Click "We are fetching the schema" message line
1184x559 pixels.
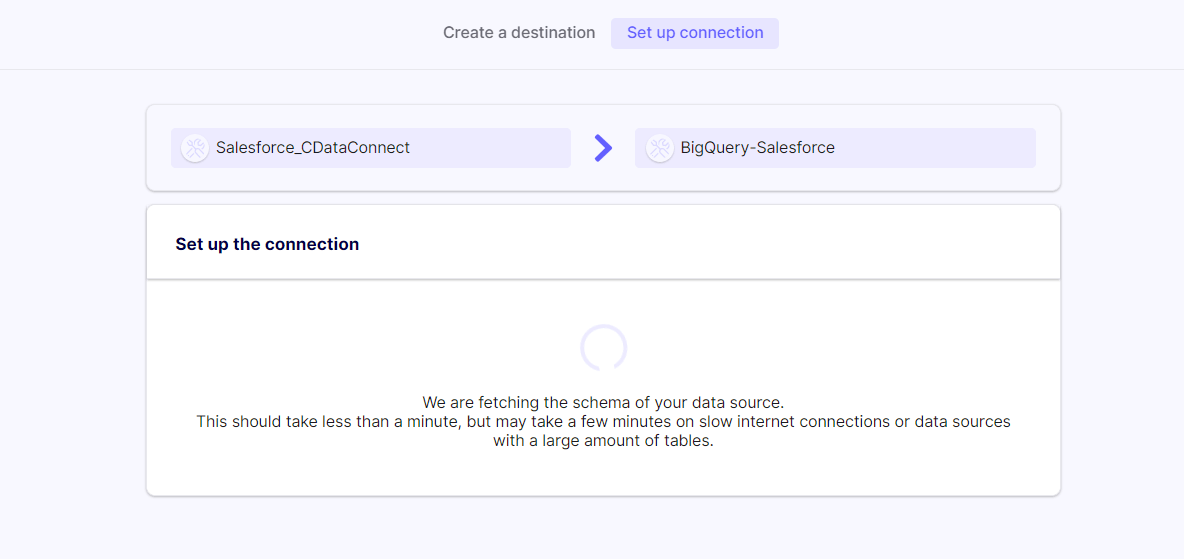(x=603, y=403)
